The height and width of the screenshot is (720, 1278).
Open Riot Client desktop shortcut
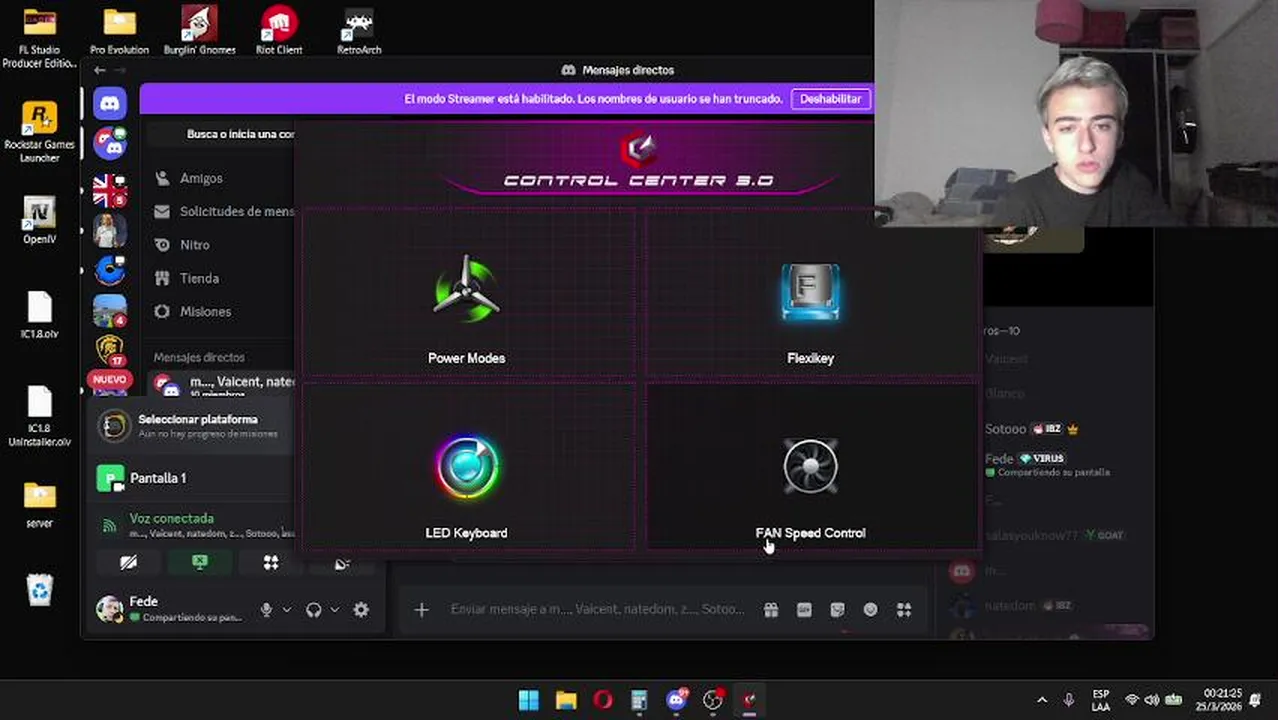[279, 31]
